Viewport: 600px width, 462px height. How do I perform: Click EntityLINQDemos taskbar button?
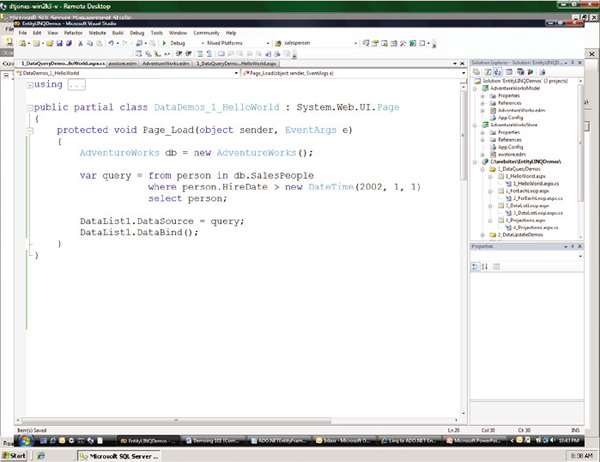(148, 441)
